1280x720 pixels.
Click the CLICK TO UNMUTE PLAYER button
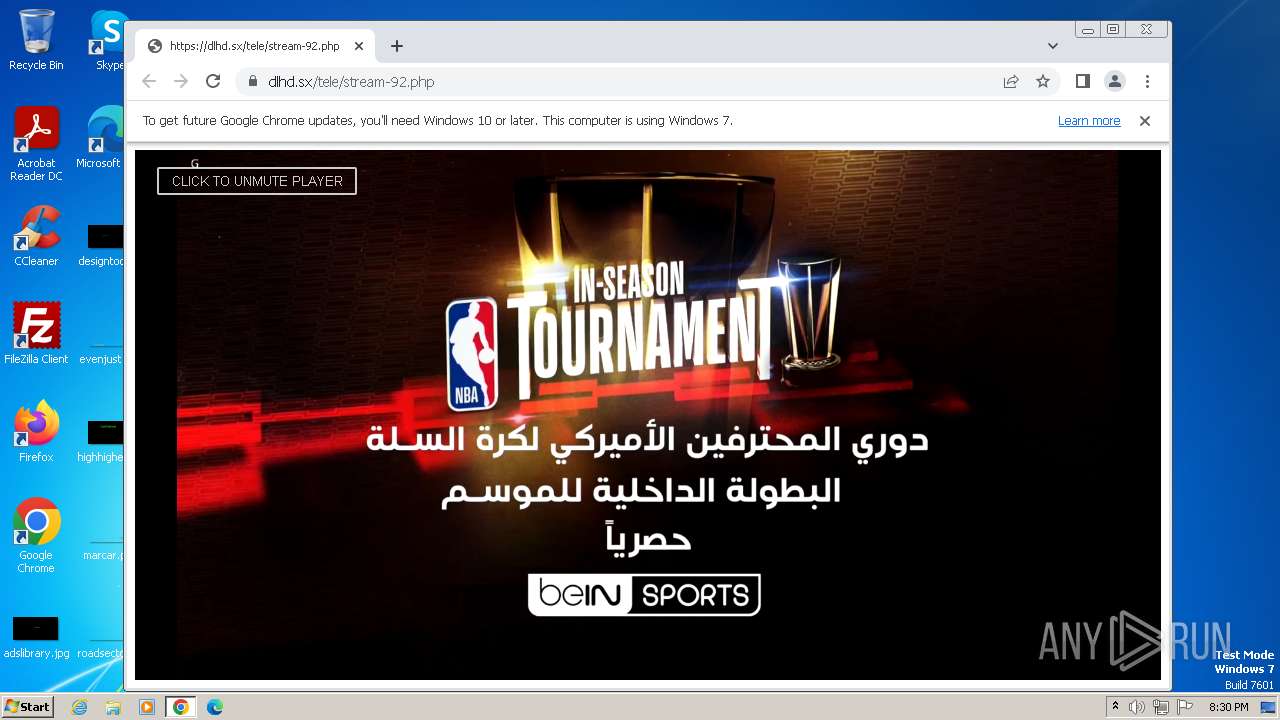(257, 181)
